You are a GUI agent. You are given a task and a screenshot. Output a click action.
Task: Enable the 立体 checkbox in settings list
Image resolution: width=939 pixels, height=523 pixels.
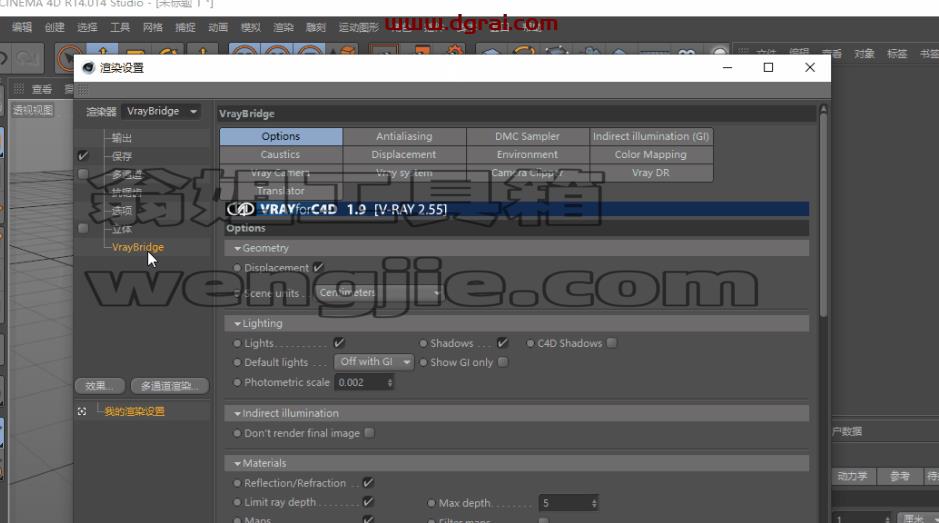pos(83,228)
